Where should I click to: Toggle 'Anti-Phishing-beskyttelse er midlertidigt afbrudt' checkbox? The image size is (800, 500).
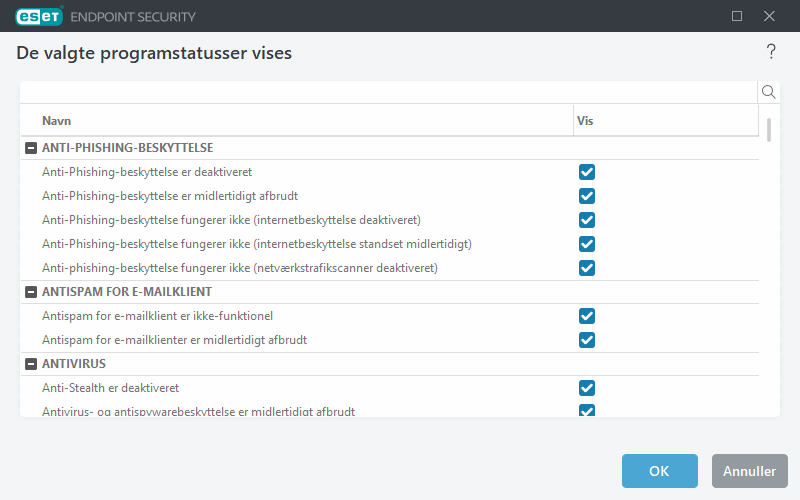point(587,196)
